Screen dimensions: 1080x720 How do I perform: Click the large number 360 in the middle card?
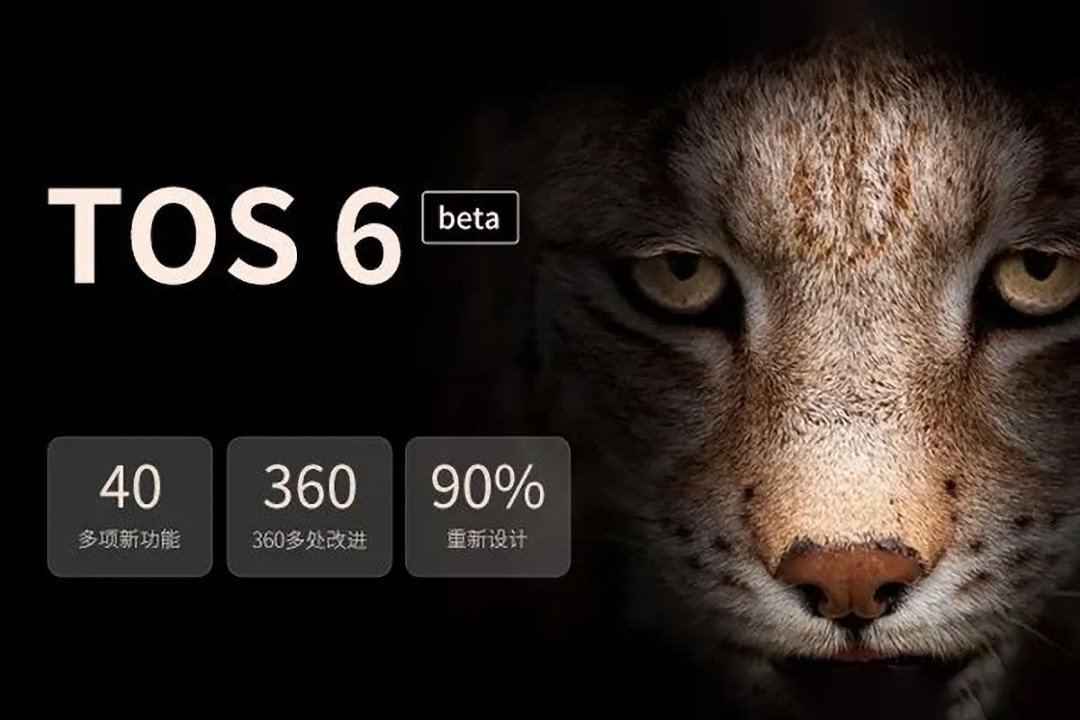tap(309, 486)
